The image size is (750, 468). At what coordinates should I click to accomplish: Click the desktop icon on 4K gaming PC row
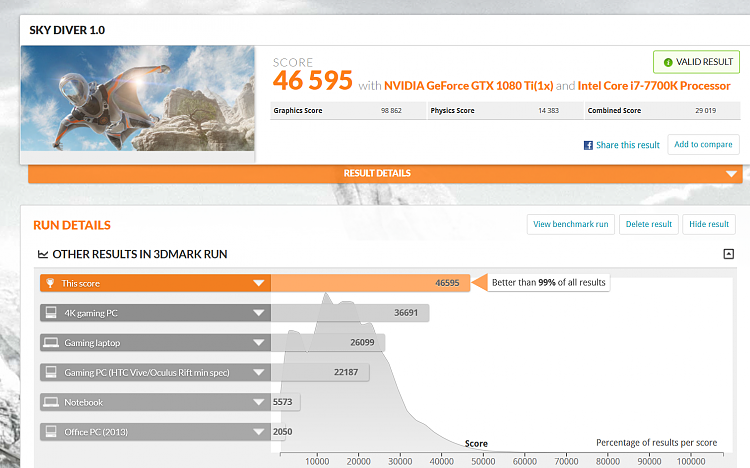[x=51, y=312]
